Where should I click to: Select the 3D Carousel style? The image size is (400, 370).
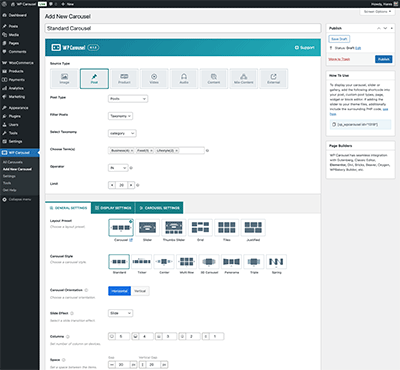tap(209, 262)
